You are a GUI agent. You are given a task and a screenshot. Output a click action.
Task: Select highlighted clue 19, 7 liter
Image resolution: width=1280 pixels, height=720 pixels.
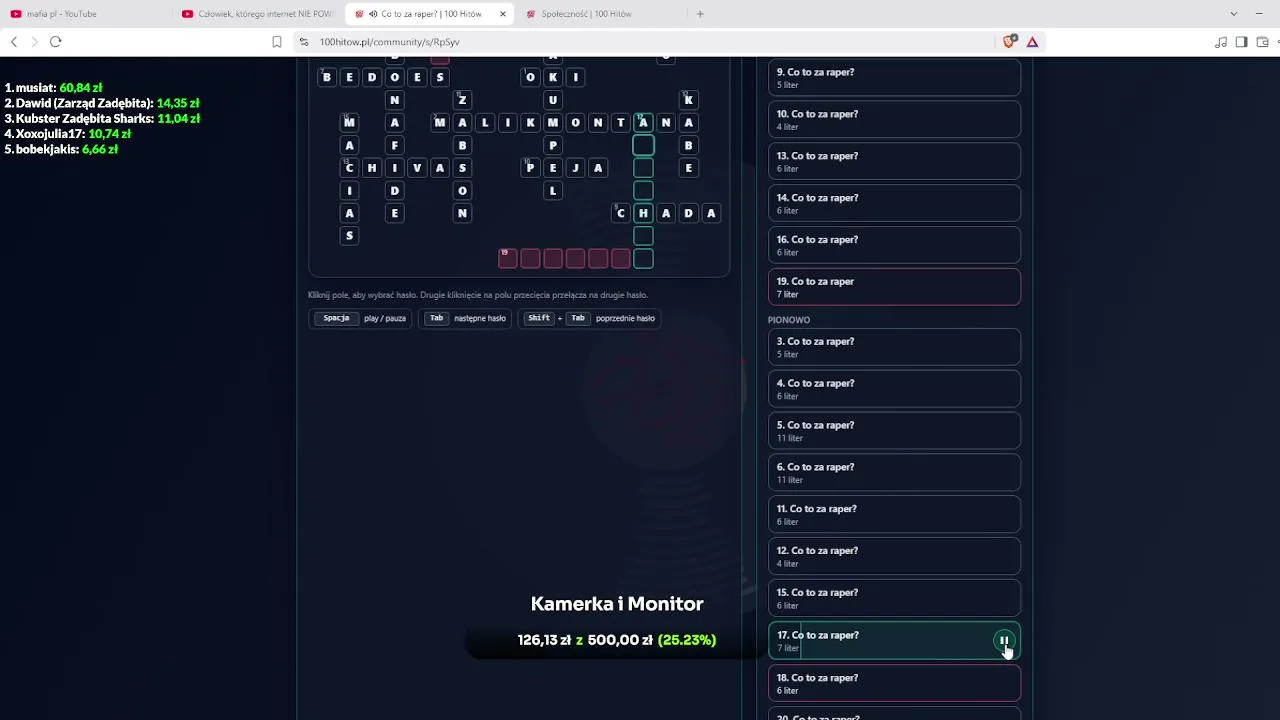(x=894, y=287)
